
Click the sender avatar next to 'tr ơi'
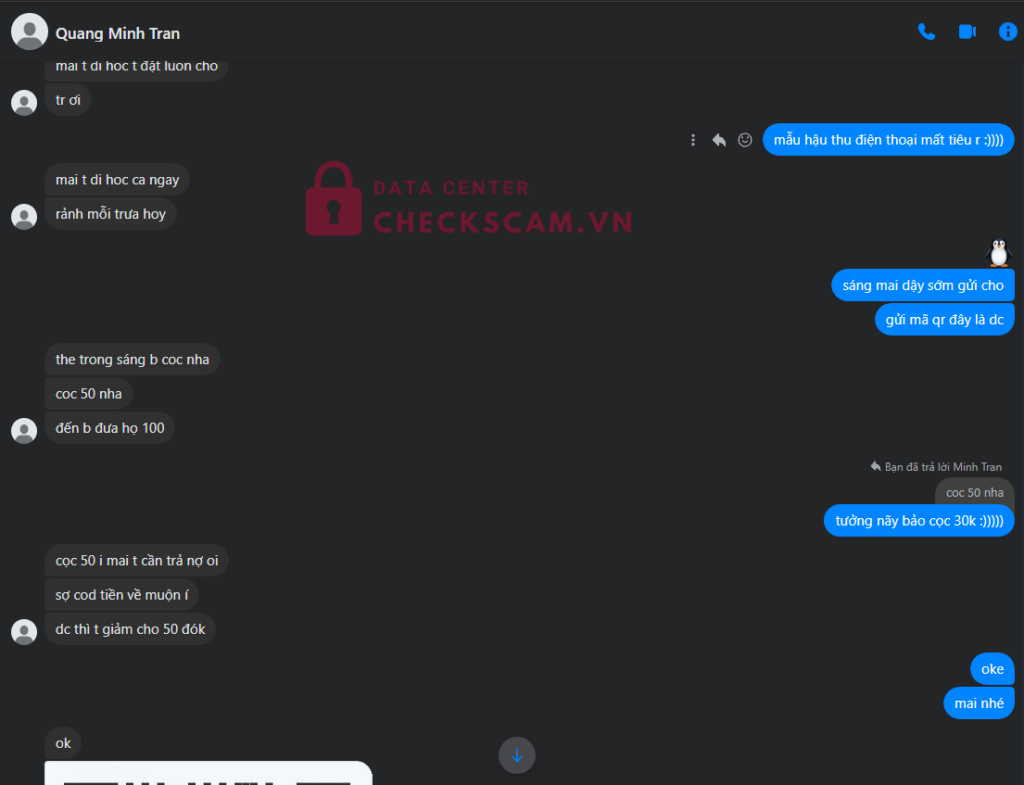click(x=24, y=103)
